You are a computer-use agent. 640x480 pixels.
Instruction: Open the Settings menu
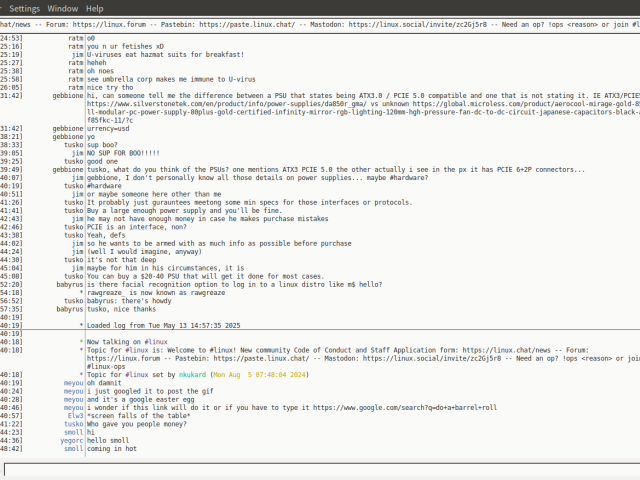tap(24, 7)
